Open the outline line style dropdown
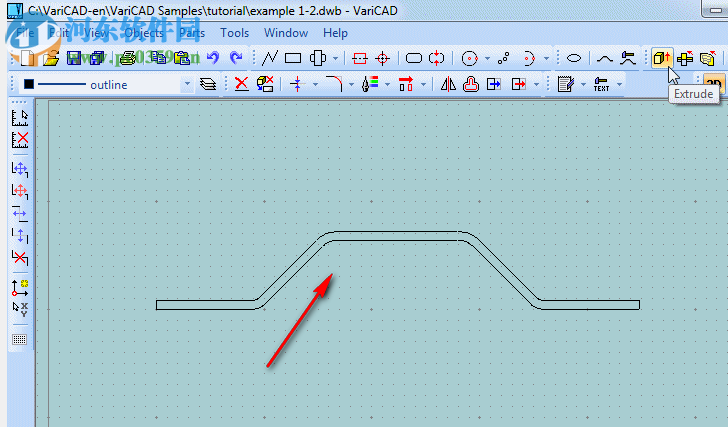The image size is (728, 427). [187, 84]
